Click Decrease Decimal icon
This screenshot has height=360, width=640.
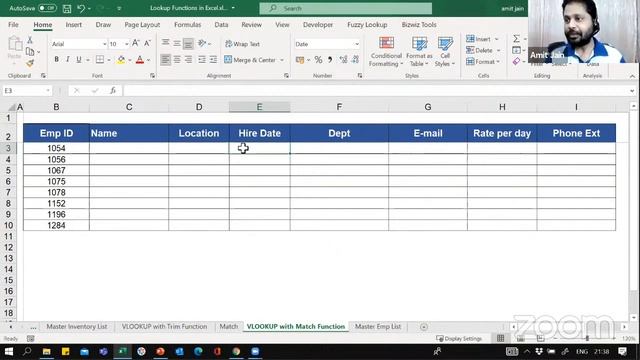(356, 60)
